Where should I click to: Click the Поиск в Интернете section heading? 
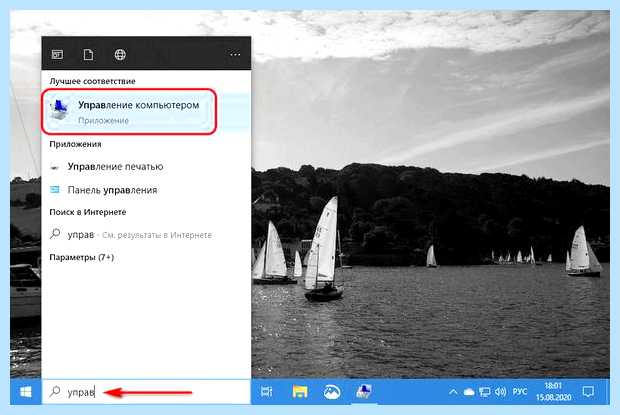point(87,212)
